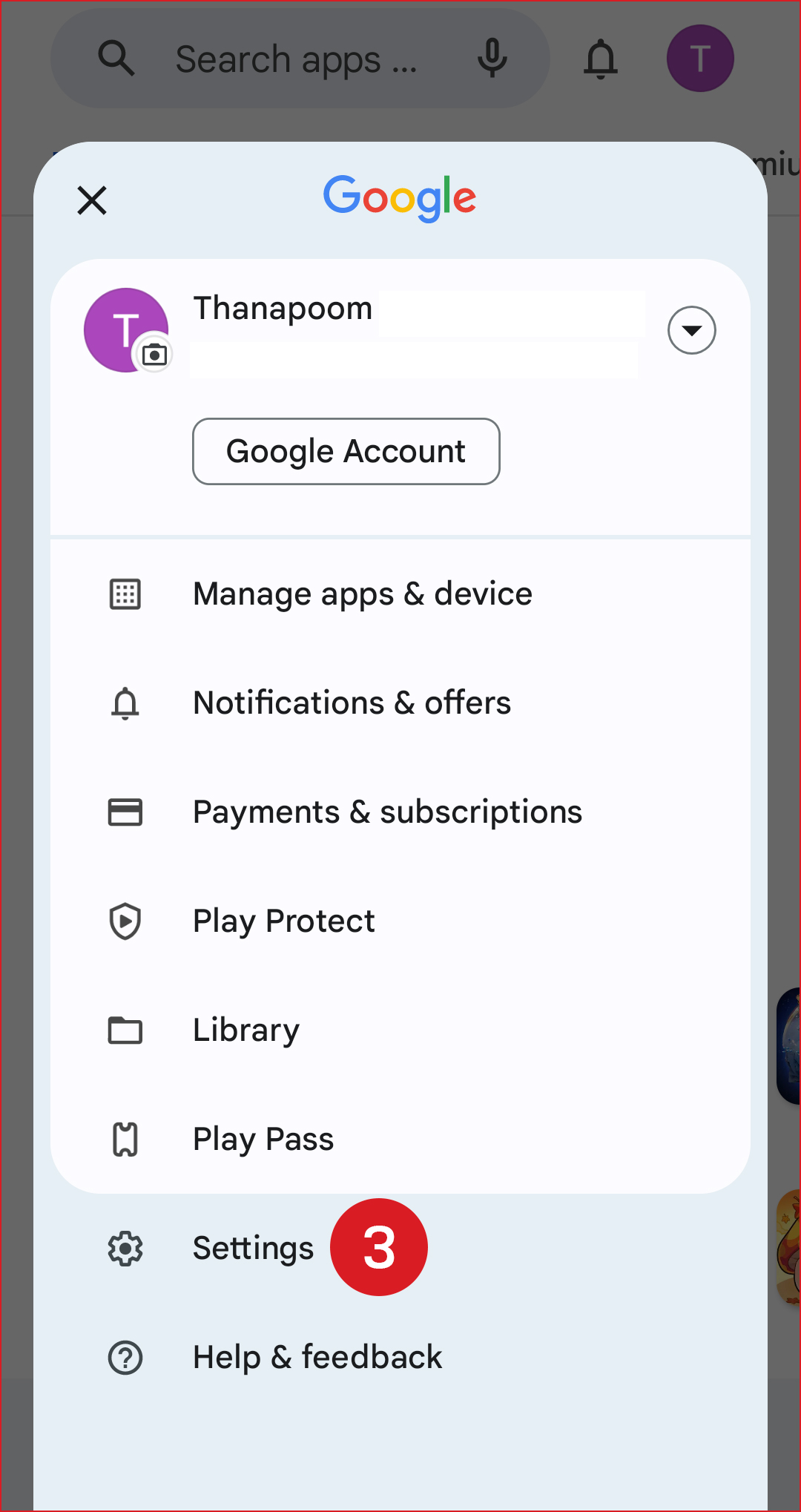Click the Play Pass ticket icon
Image resolution: width=801 pixels, height=1512 pixels.
pos(125,1140)
